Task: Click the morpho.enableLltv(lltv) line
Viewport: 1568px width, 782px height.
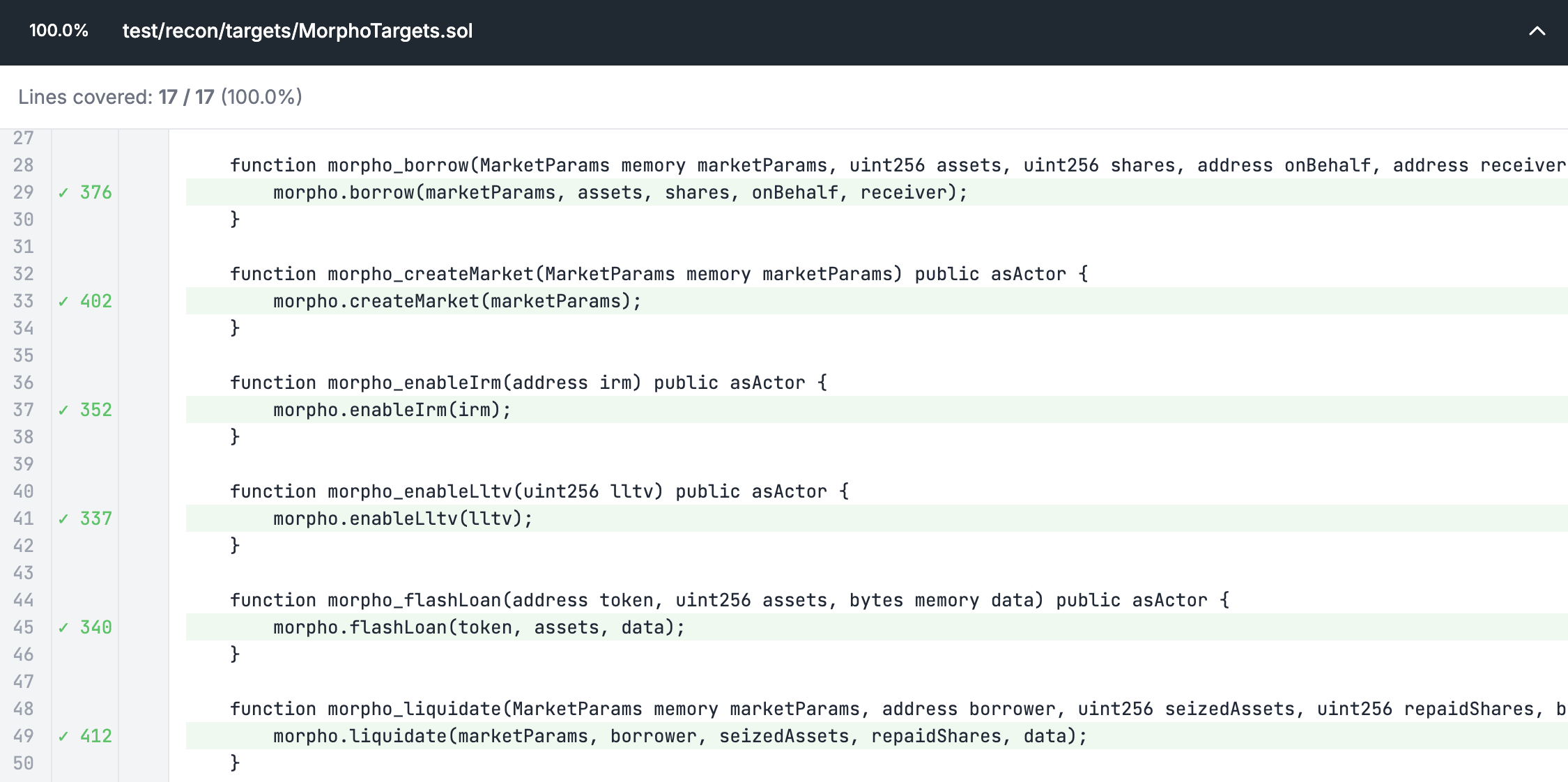Action: 403,519
